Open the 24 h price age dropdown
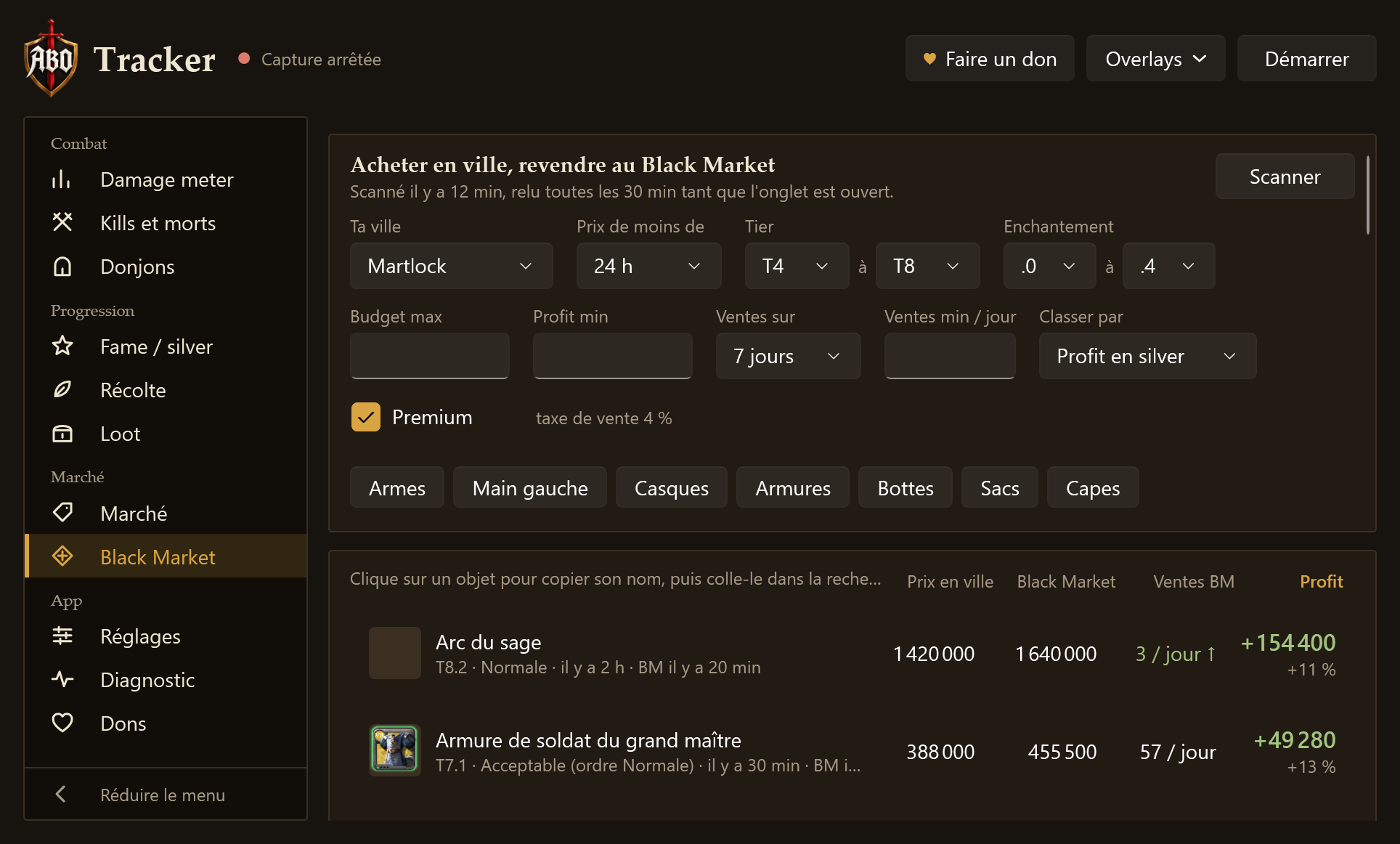1400x844 pixels. [x=648, y=266]
